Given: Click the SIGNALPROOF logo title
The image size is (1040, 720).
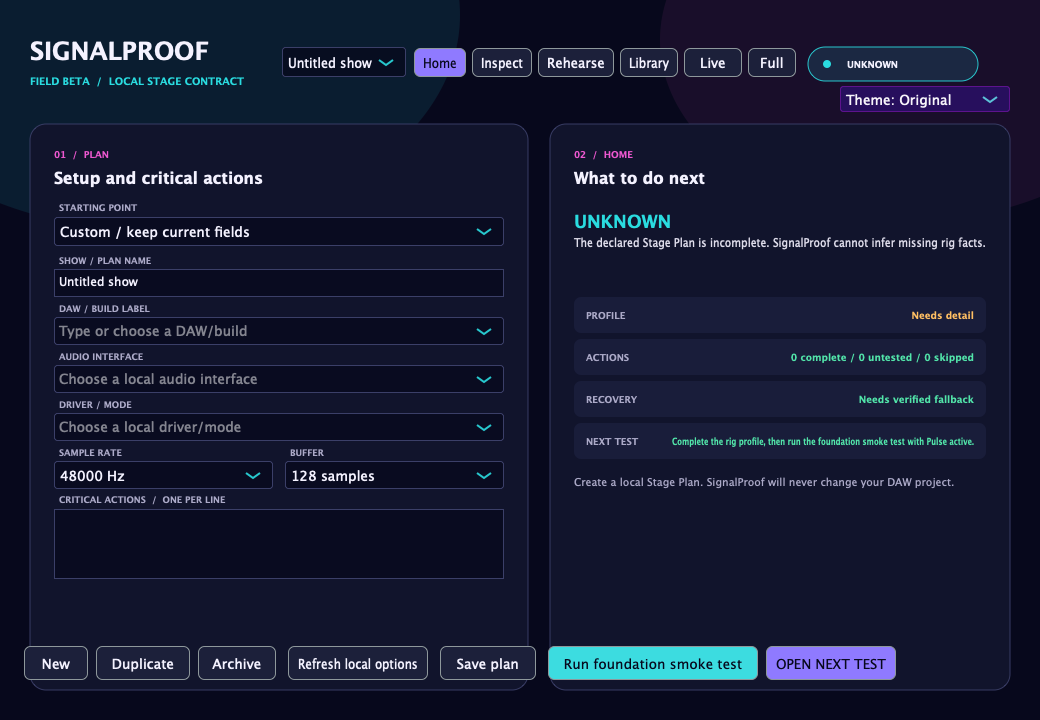Looking at the screenshot, I should tap(119, 51).
